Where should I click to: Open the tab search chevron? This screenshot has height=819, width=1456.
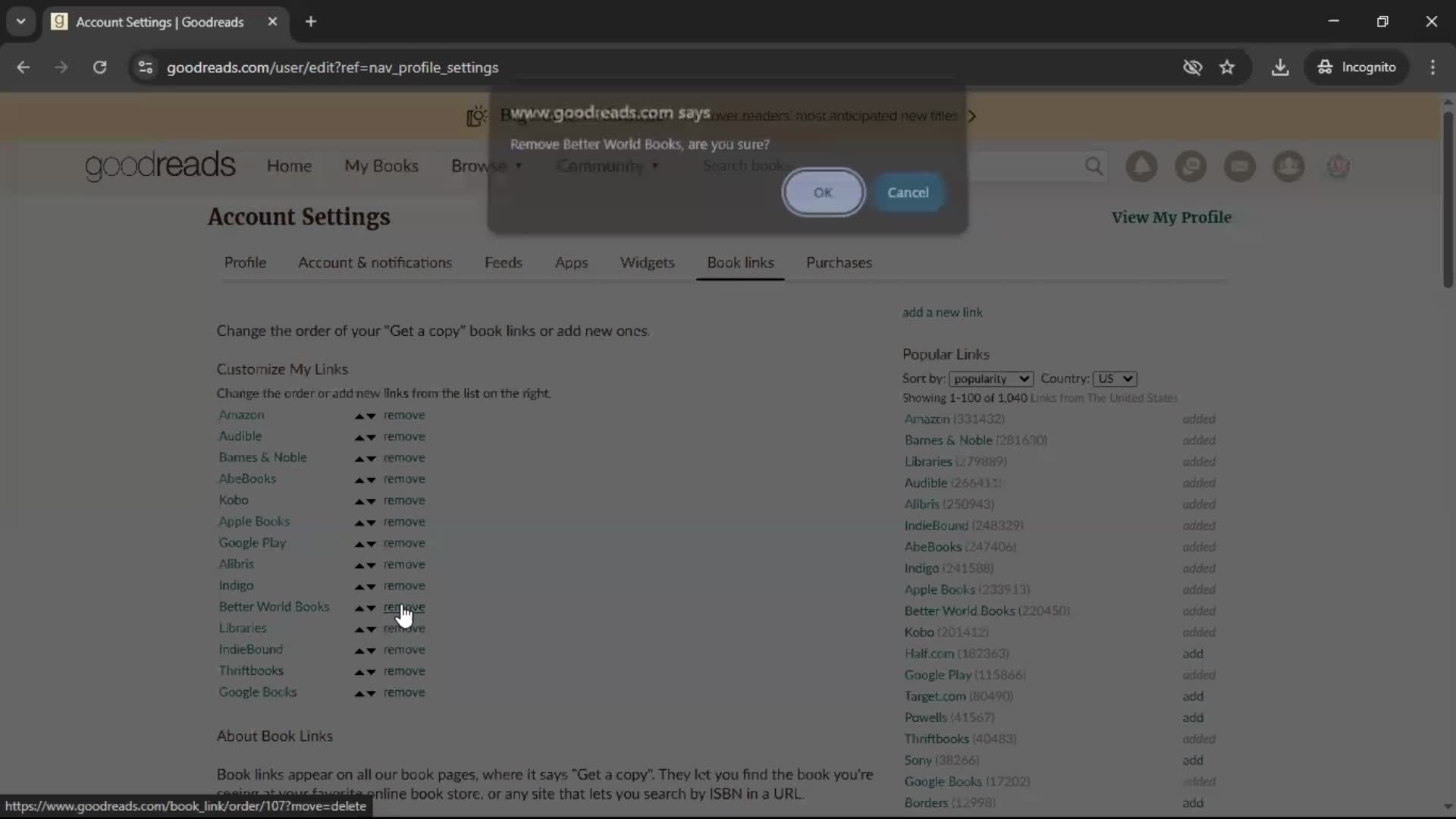pyautogui.click(x=20, y=21)
